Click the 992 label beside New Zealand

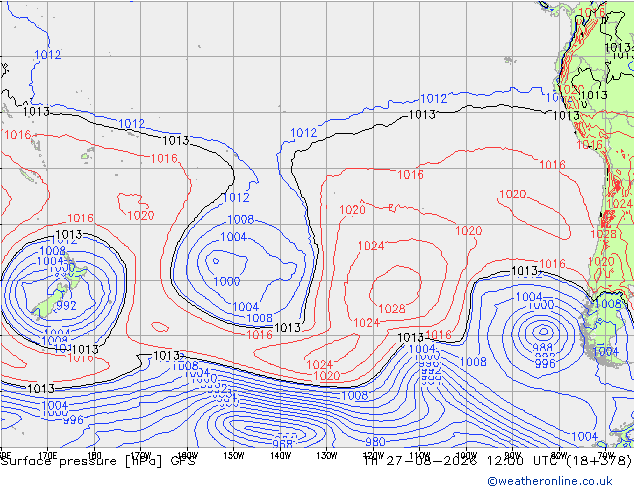[66, 306]
